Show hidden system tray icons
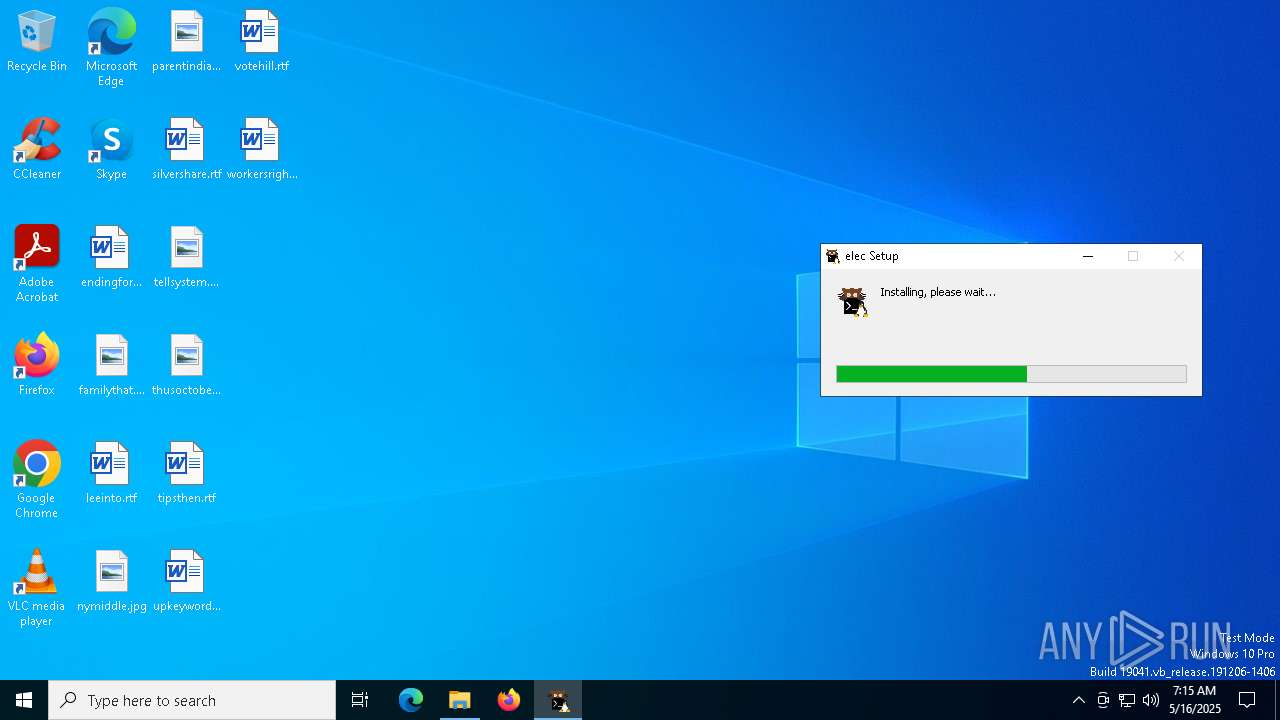1280x720 pixels. click(1078, 700)
